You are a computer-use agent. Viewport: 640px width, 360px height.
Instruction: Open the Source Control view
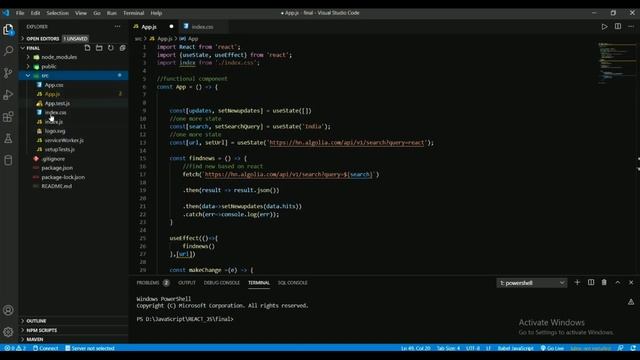8,73
